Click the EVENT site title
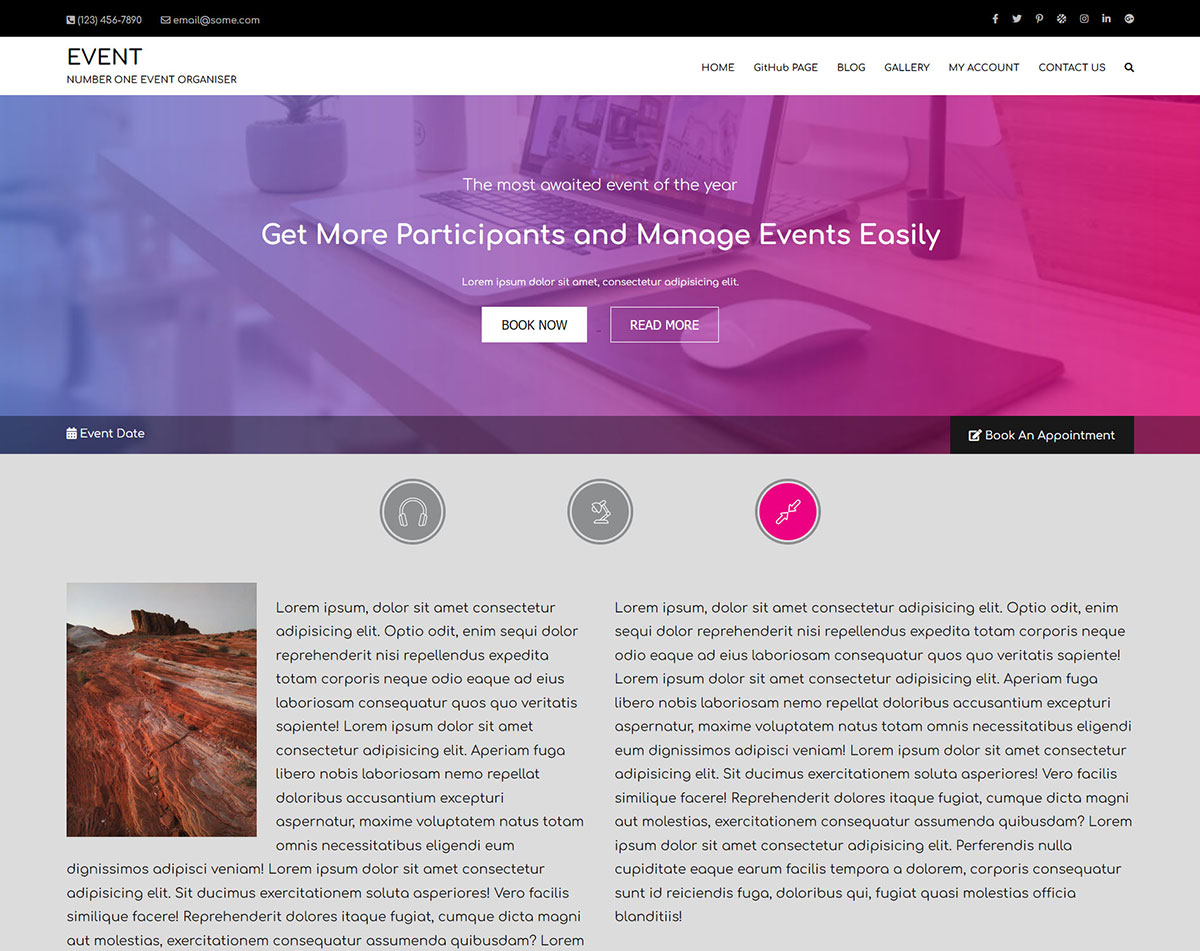Screen dimensions: 1200x951 click(105, 57)
